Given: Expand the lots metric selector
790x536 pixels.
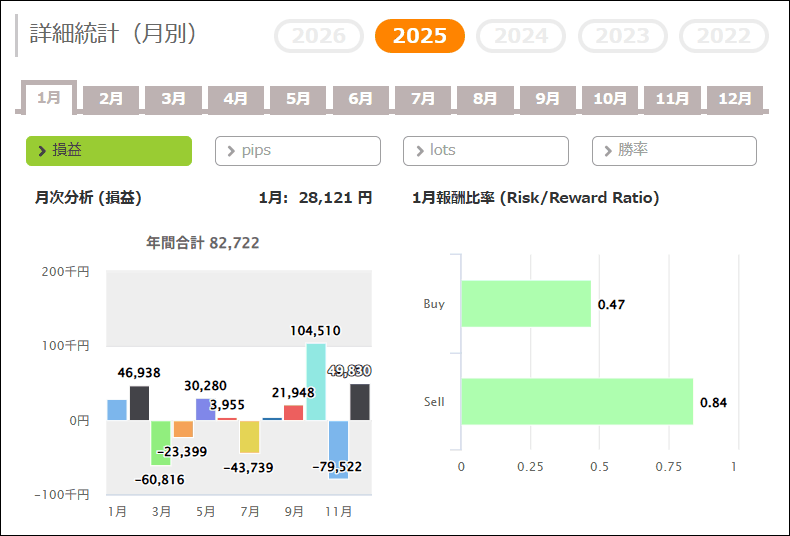Looking at the screenshot, I should (x=485, y=151).
